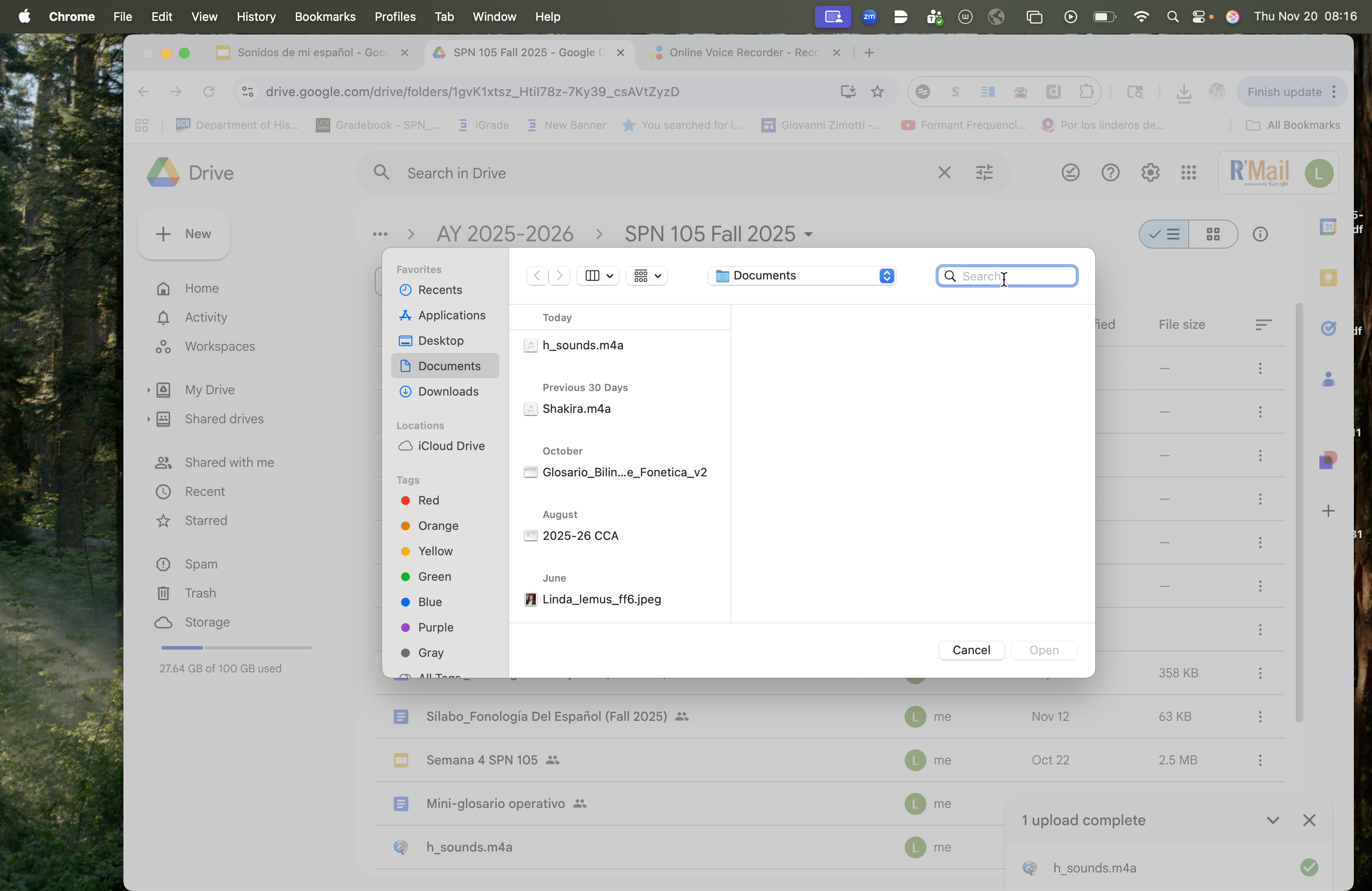This screenshot has width=1372, height=891.
Task: Open new Chrome tab
Action: coord(869,53)
